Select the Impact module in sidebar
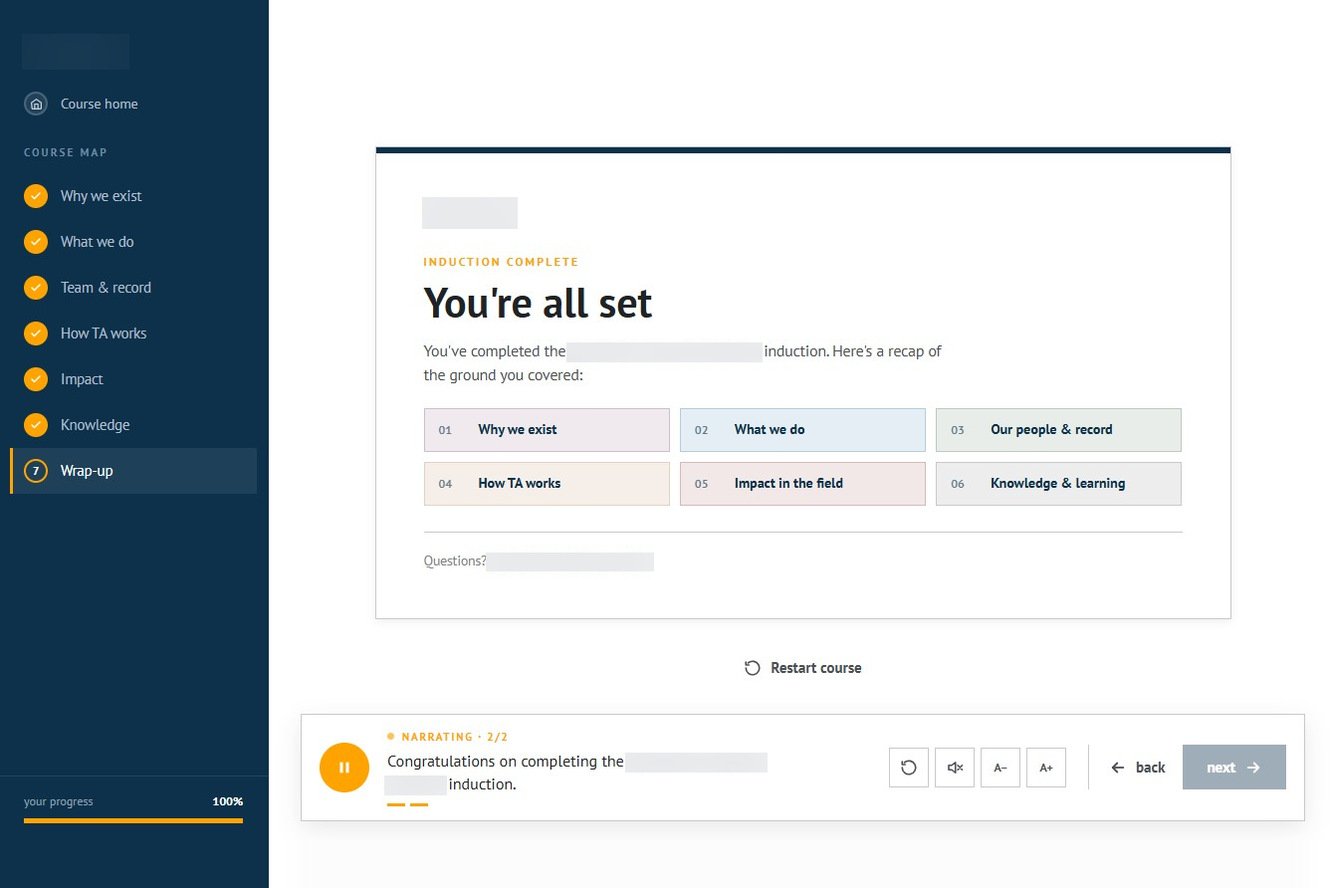This screenshot has height=888, width=1332. click(133, 380)
